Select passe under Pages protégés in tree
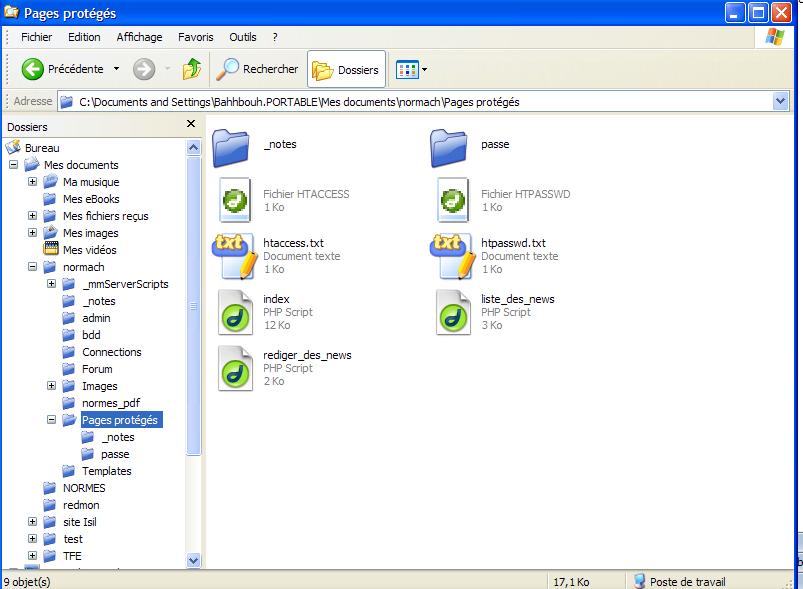The height and width of the screenshot is (589, 803). tap(115, 454)
